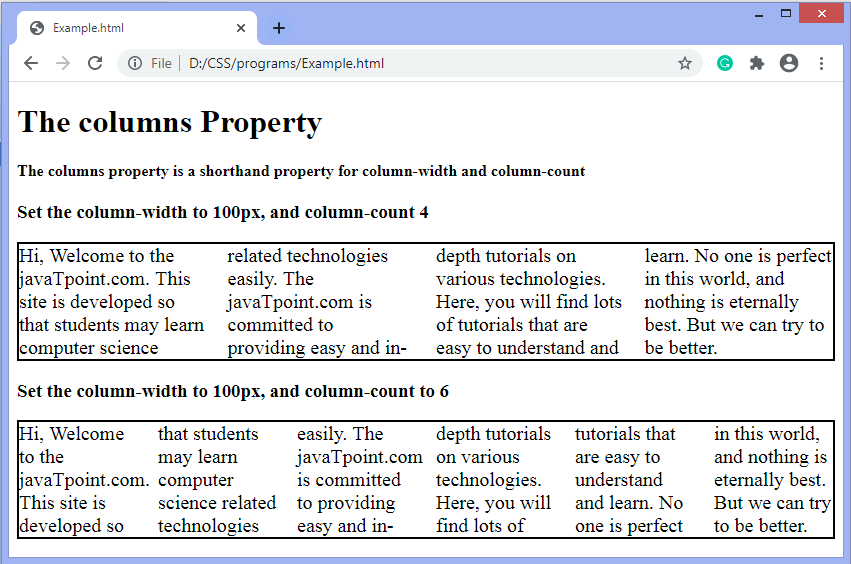Click 'easily. The' in the six-column box
Image resolution: width=851 pixels, height=564 pixels.
pos(340,434)
